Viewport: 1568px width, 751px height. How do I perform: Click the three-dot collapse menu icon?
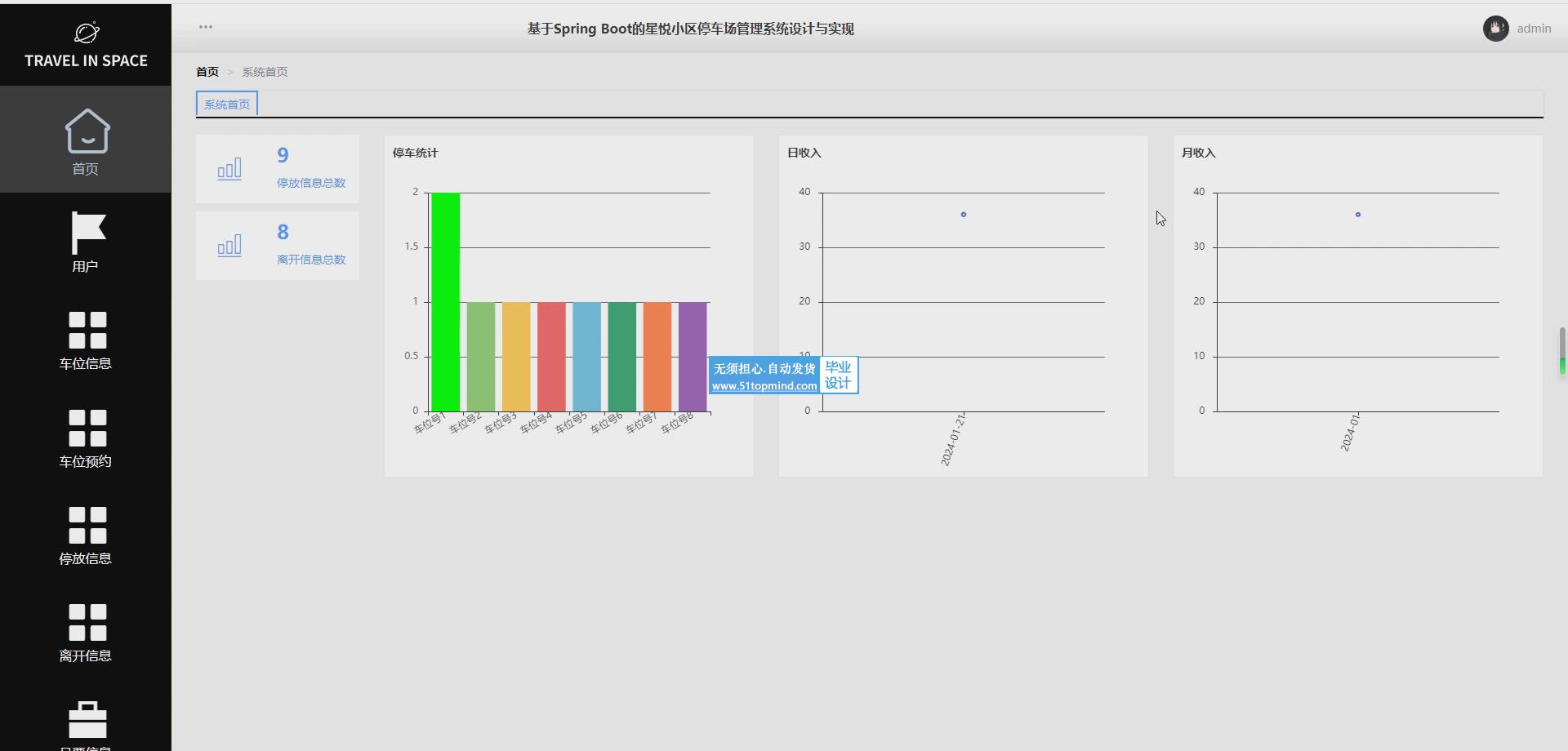(x=206, y=27)
